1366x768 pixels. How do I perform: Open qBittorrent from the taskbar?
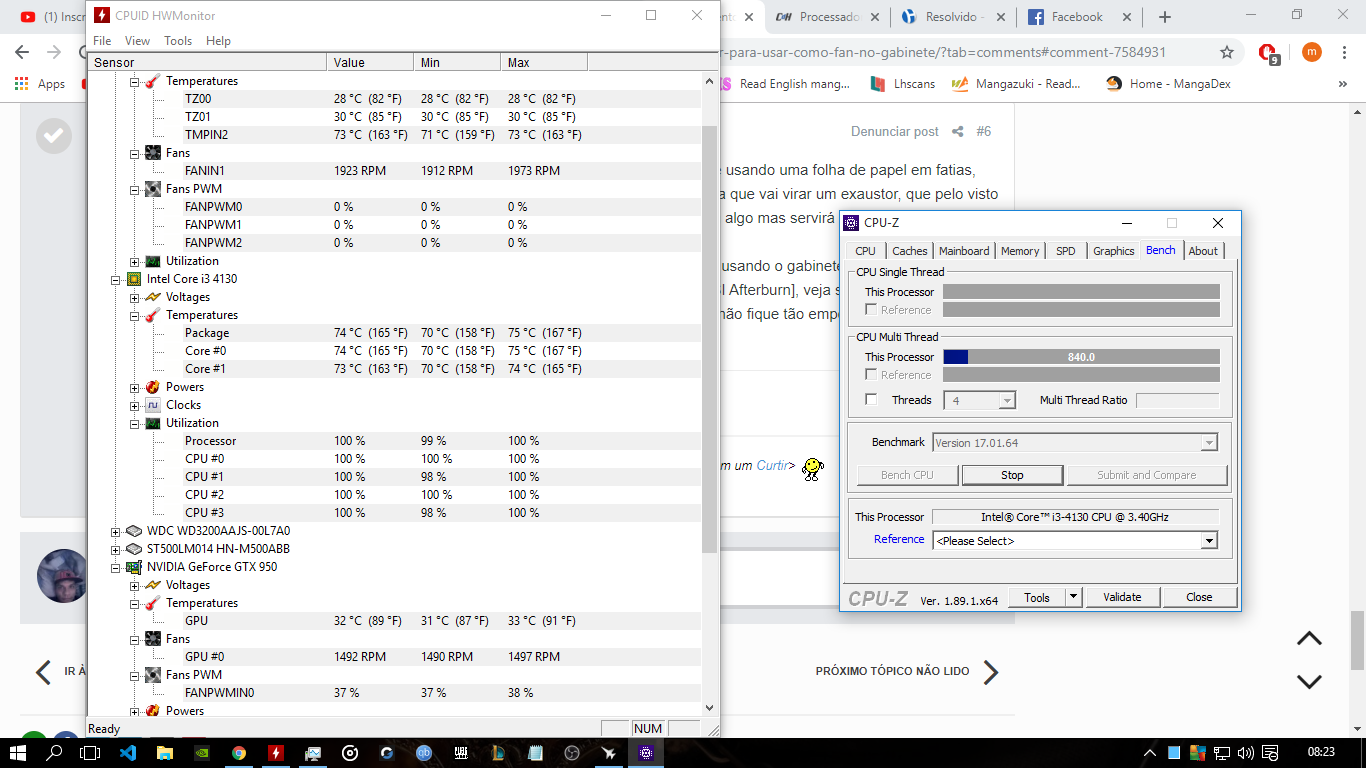[424, 753]
